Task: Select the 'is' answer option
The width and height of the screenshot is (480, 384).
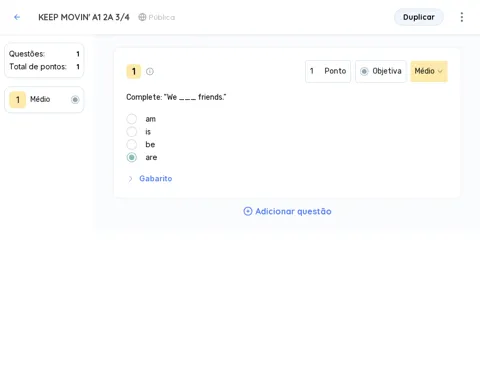Action: point(132,132)
